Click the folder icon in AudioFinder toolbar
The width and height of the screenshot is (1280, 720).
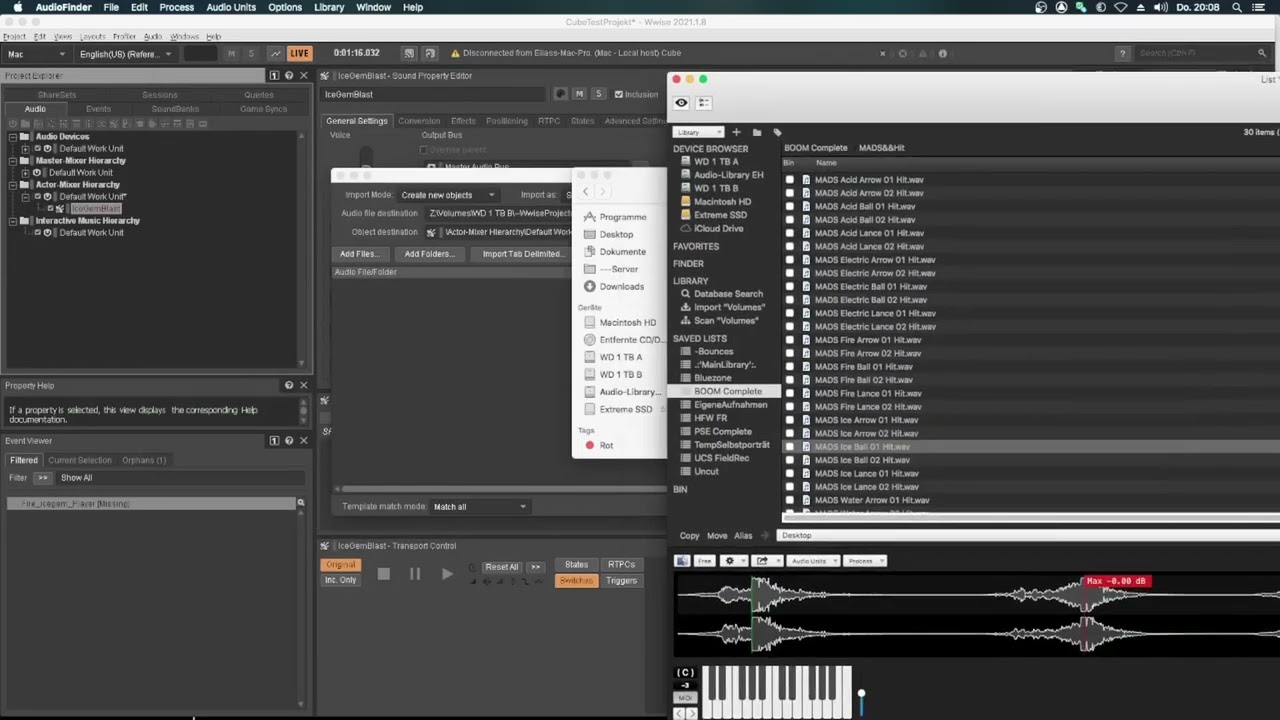coord(757,132)
